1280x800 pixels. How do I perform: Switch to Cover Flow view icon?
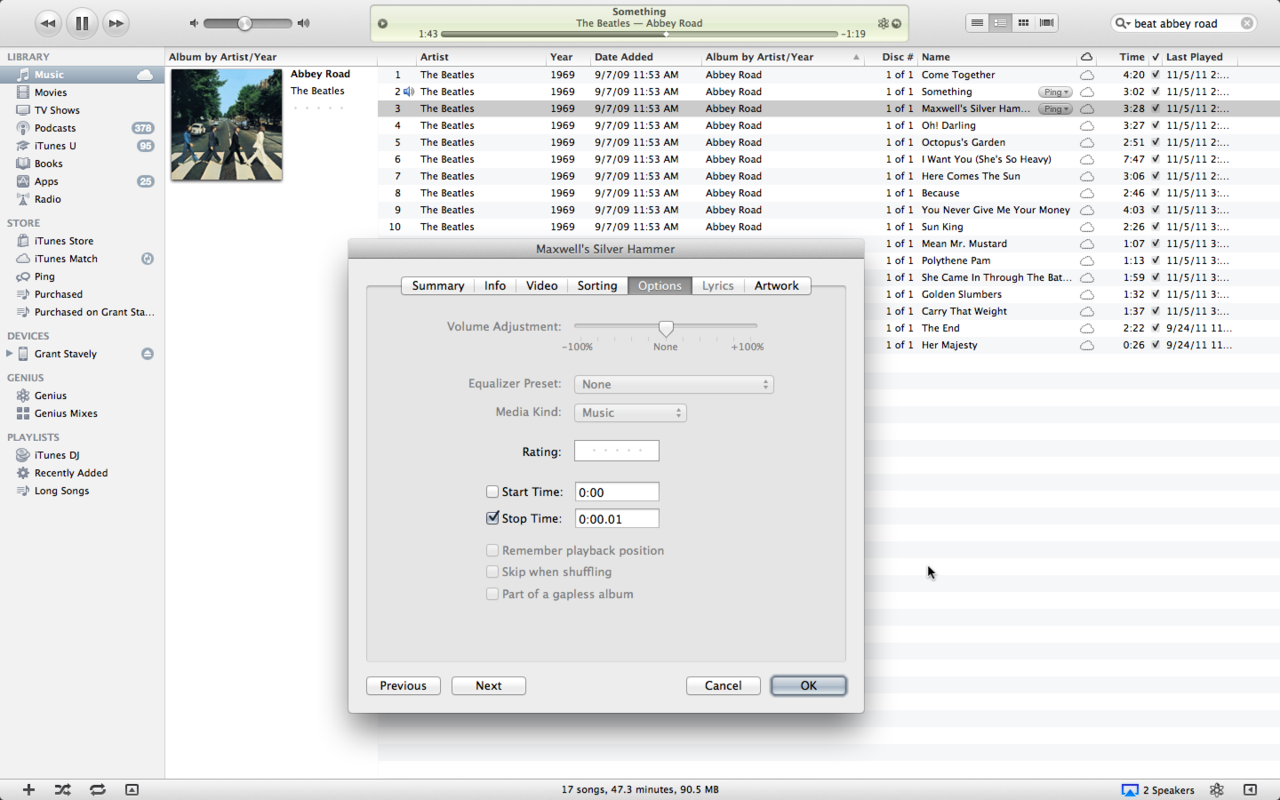tap(1047, 23)
